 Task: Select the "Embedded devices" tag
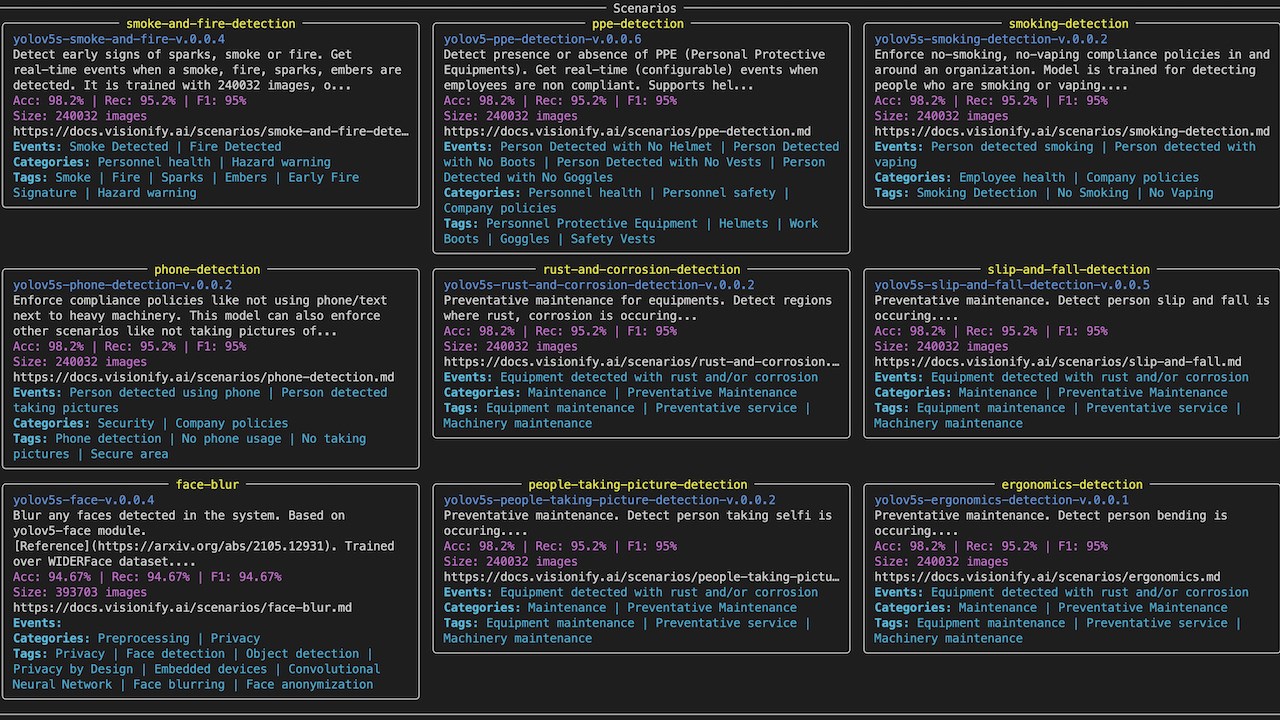click(211, 669)
